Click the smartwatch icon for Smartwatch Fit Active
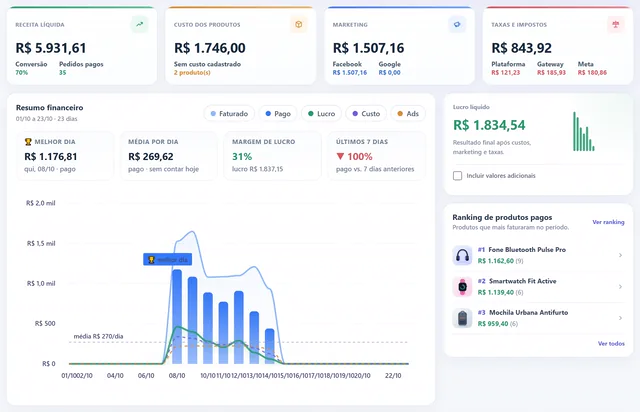Viewport: 640px width, 412px height. (x=462, y=287)
